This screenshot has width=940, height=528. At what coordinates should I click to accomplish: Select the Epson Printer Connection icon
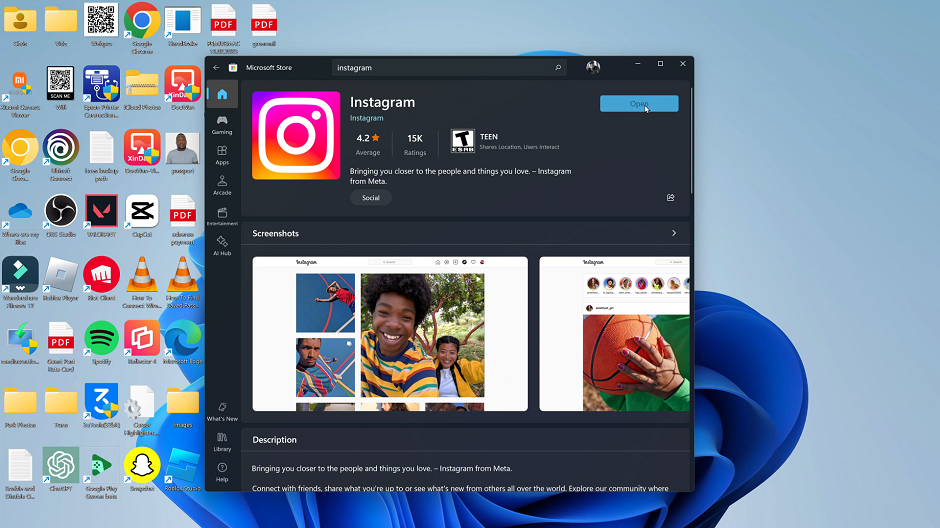click(x=101, y=92)
